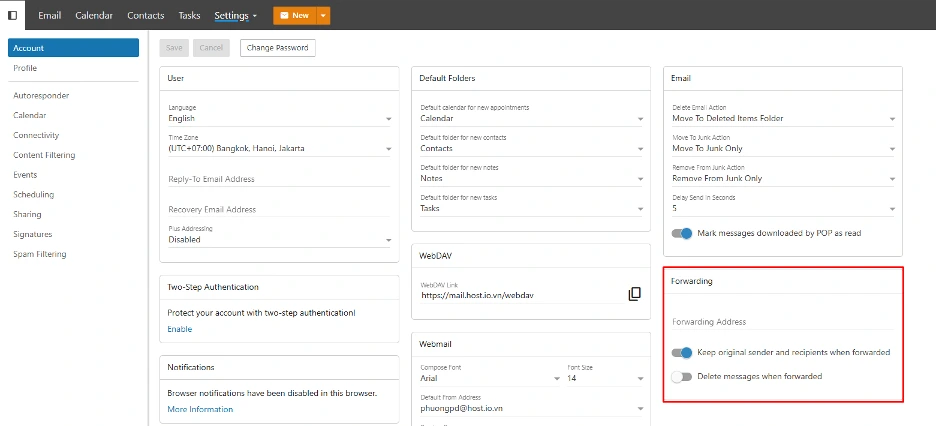Screen dimensions: 936x426
Task: Click the Default Folders heading
Action: pos(447,78)
